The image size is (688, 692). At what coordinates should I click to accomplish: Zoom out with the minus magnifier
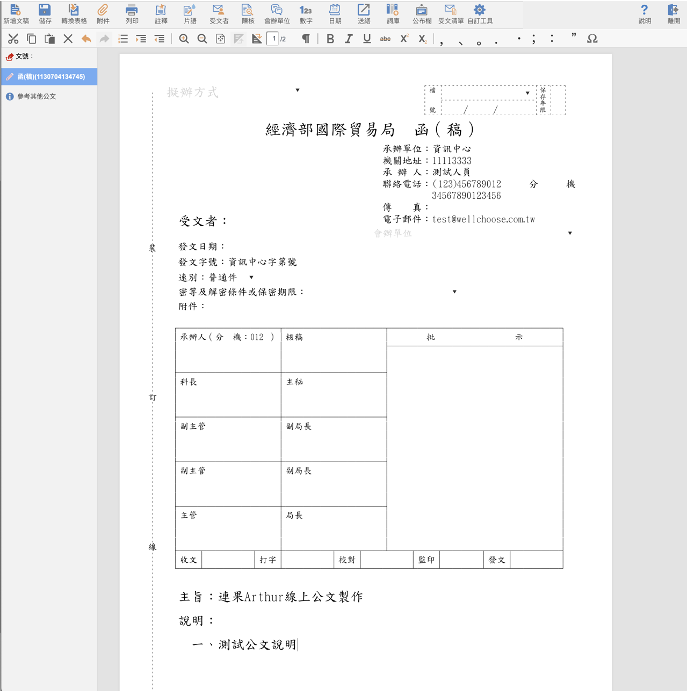[x=202, y=39]
